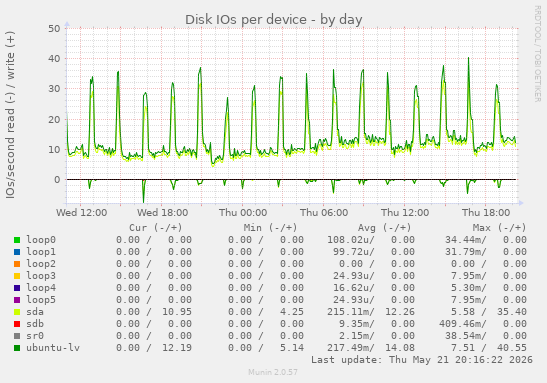This screenshot has width=547, height=383.
Task: Click sdb max read value 409.46m
Action: pyautogui.click(x=460, y=324)
